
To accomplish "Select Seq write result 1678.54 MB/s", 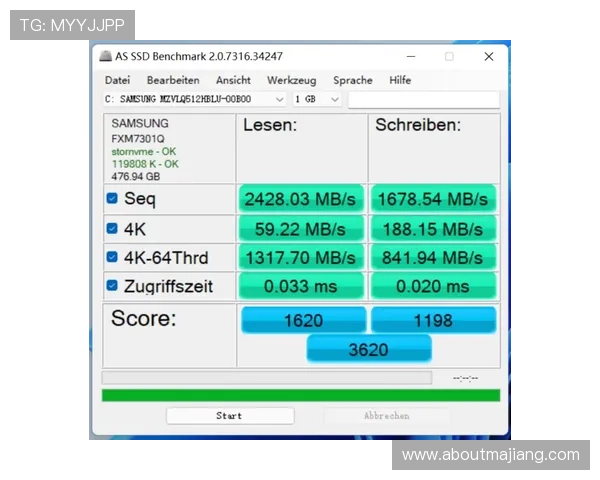I will (x=433, y=199).
